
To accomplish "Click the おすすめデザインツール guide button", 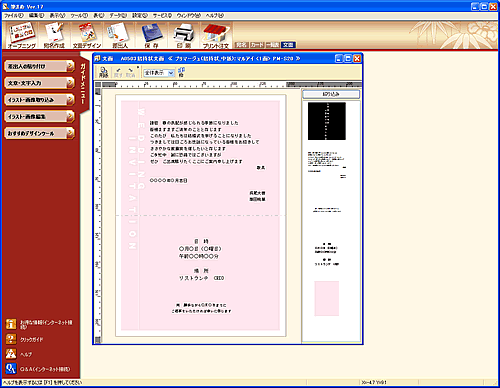I will 39,133.
